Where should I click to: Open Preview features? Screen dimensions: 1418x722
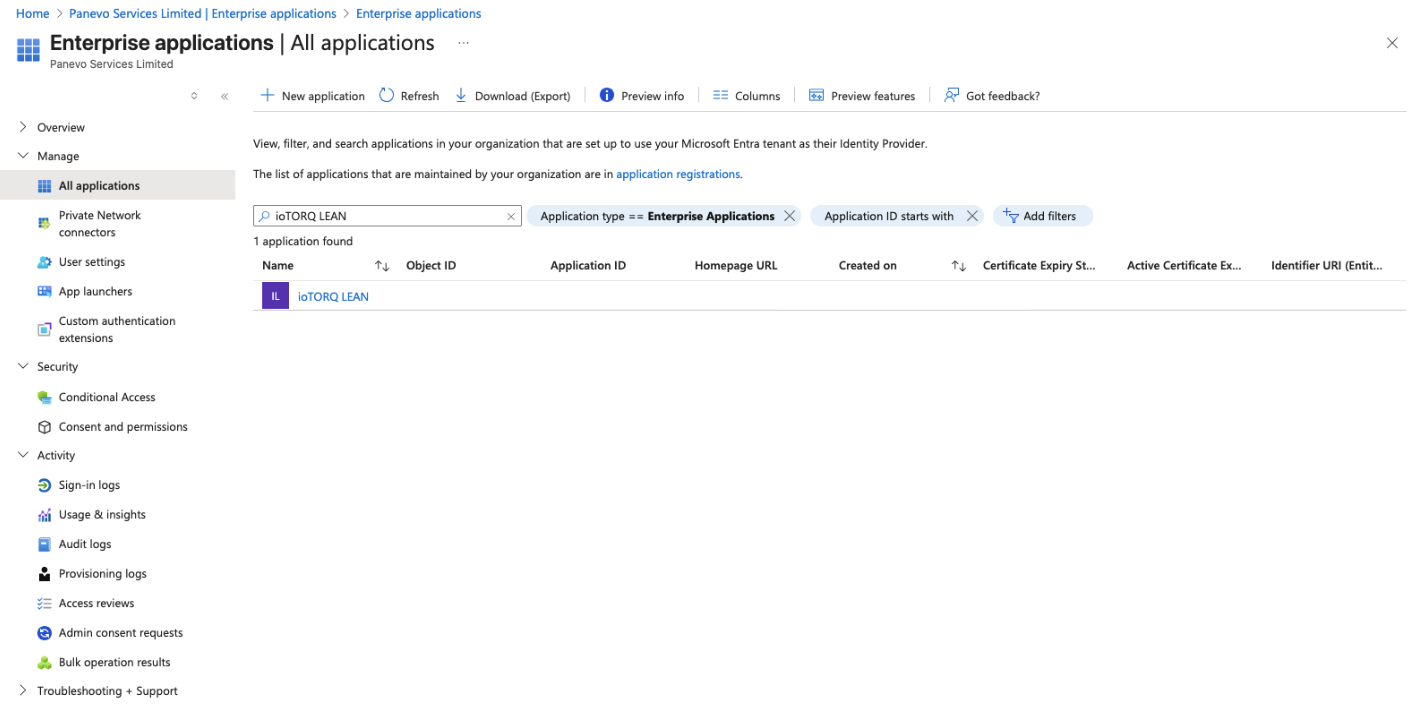pyautogui.click(x=862, y=96)
